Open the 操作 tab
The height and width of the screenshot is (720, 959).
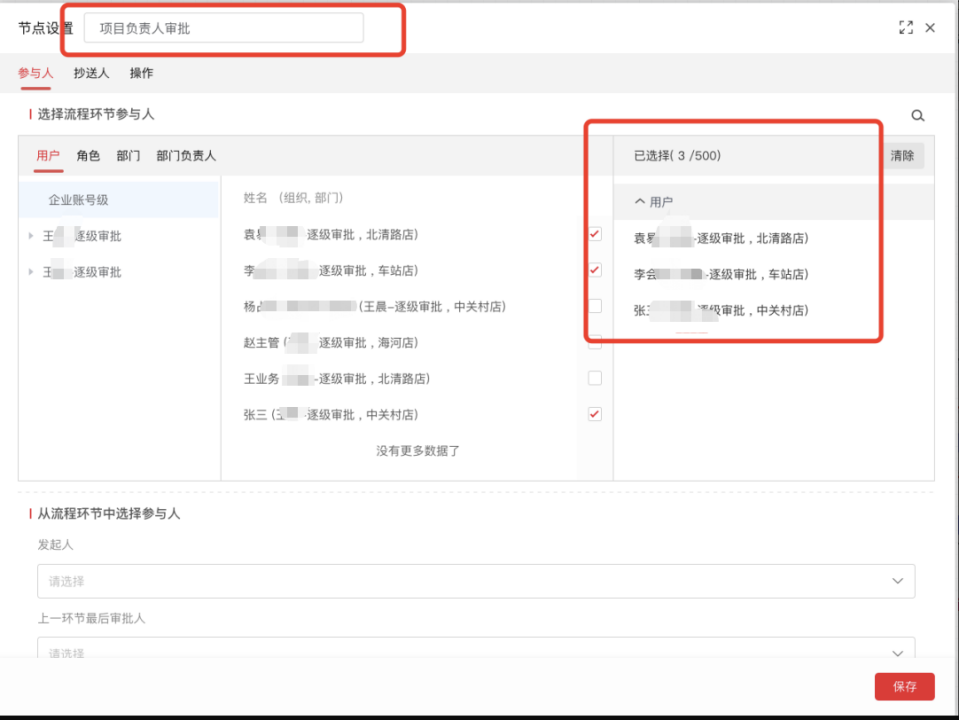point(141,73)
